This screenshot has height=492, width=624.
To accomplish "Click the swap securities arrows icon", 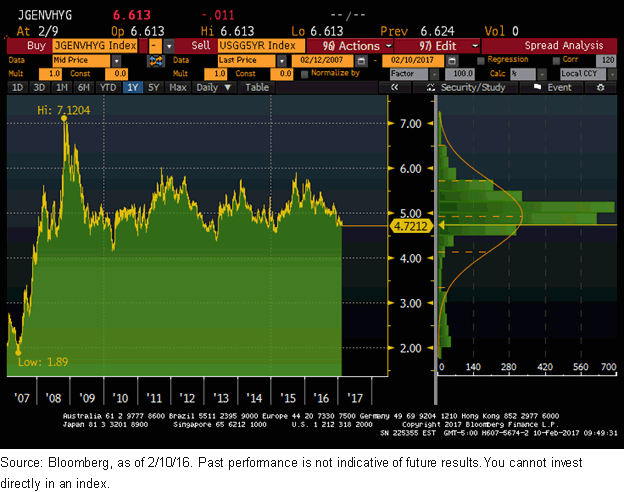I will tap(155, 61).
